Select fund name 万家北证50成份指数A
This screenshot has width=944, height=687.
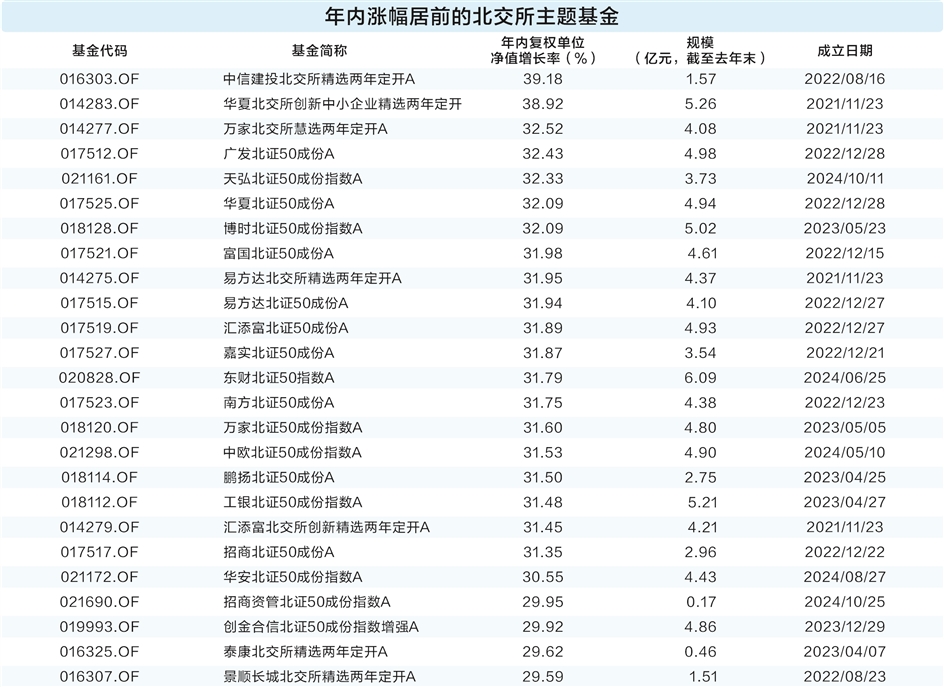pos(293,427)
